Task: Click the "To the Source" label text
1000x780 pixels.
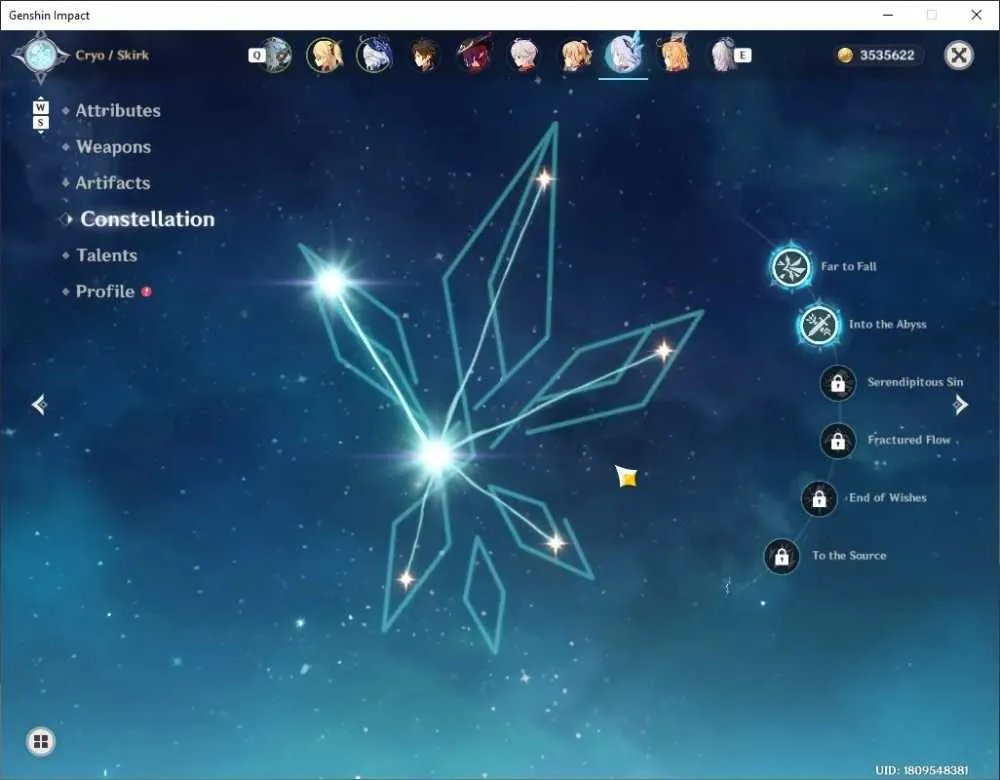Action: coord(849,556)
